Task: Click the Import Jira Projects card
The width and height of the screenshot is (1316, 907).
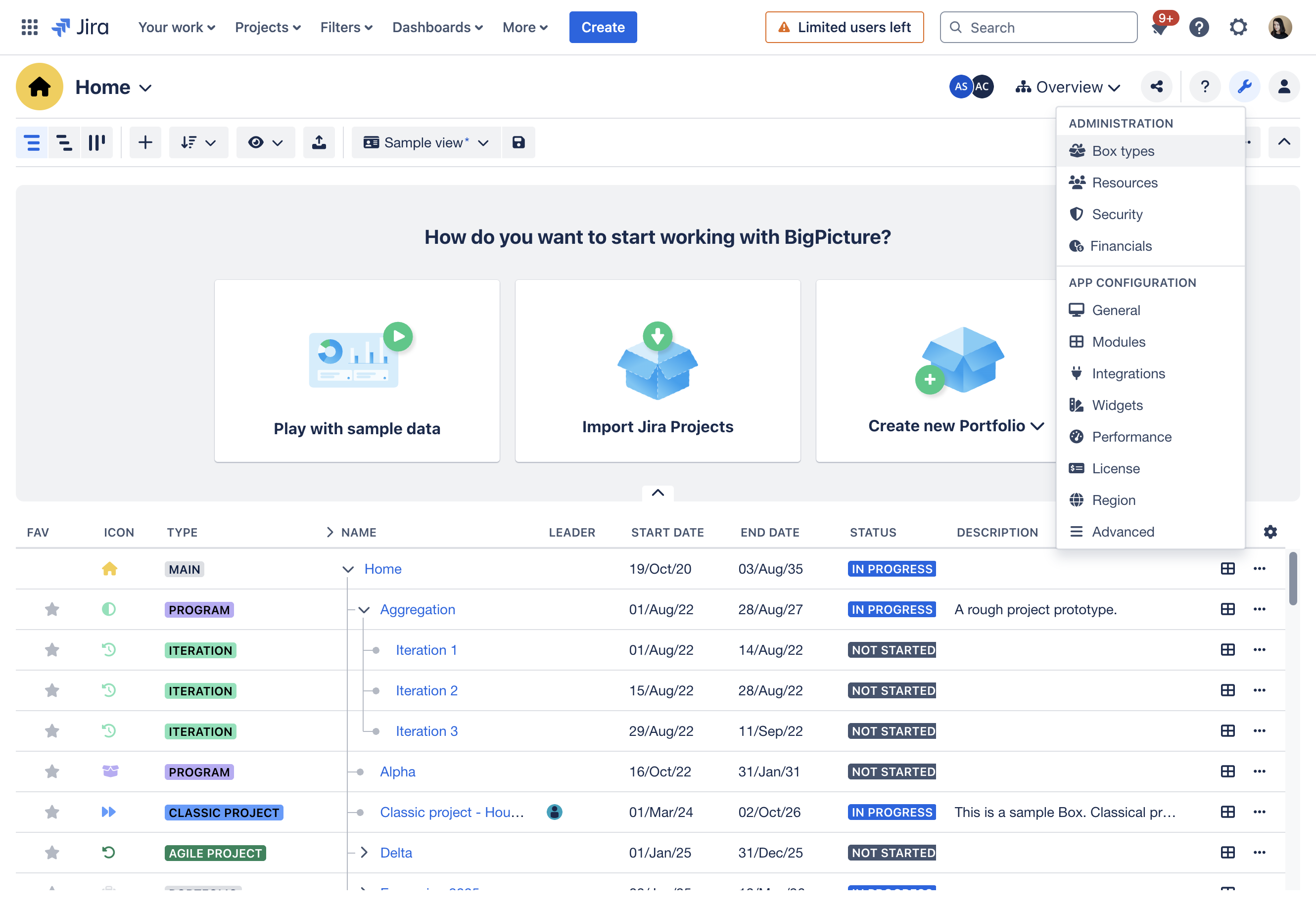Action: (x=658, y=370)
